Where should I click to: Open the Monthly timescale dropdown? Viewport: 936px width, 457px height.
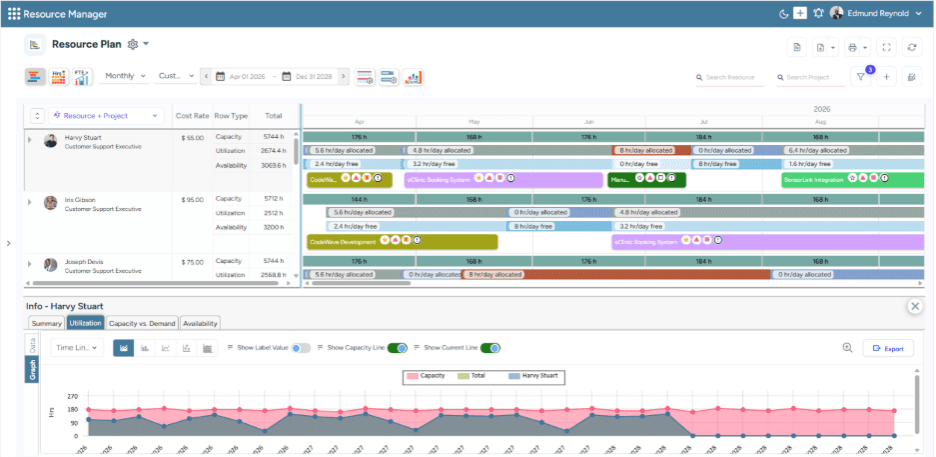(x=124, y=76)
